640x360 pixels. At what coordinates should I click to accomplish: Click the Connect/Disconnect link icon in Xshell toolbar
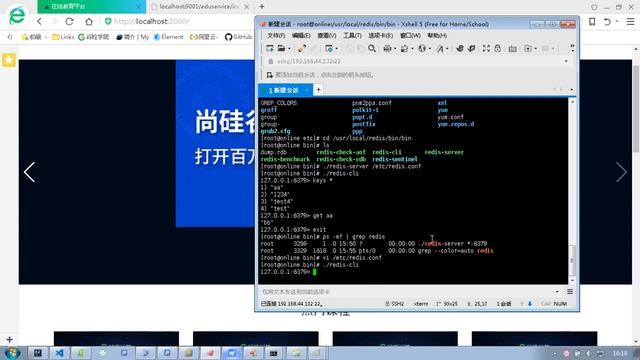point(302,49)
